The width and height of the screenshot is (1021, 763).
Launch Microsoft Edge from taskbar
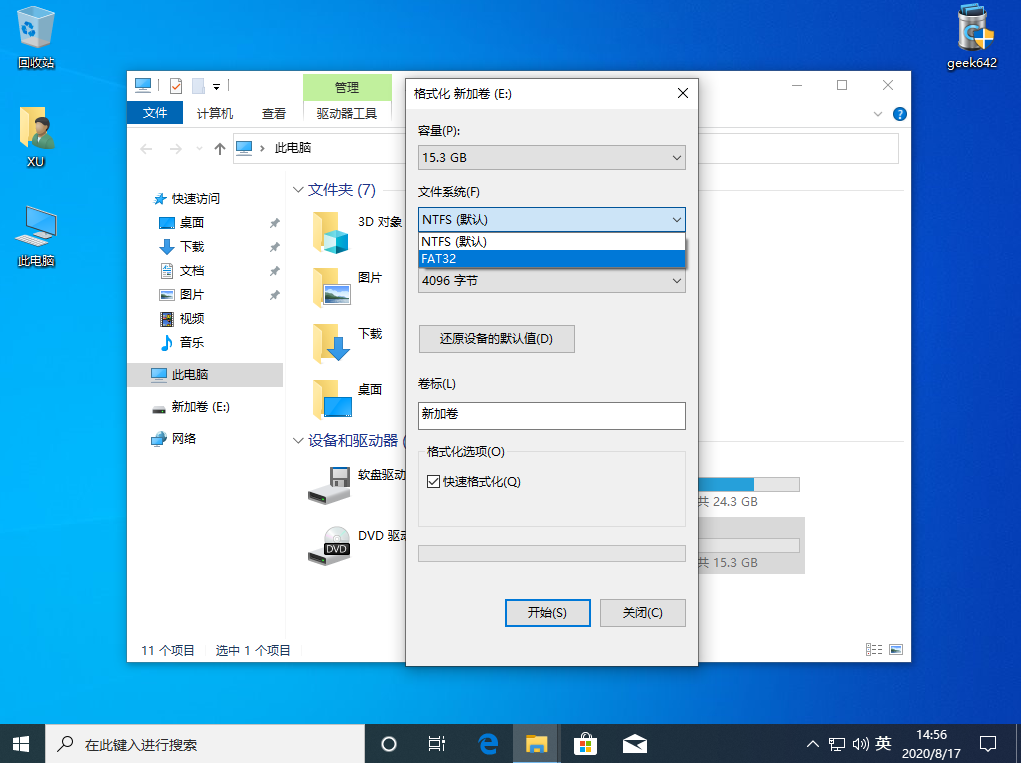point(487,743)
